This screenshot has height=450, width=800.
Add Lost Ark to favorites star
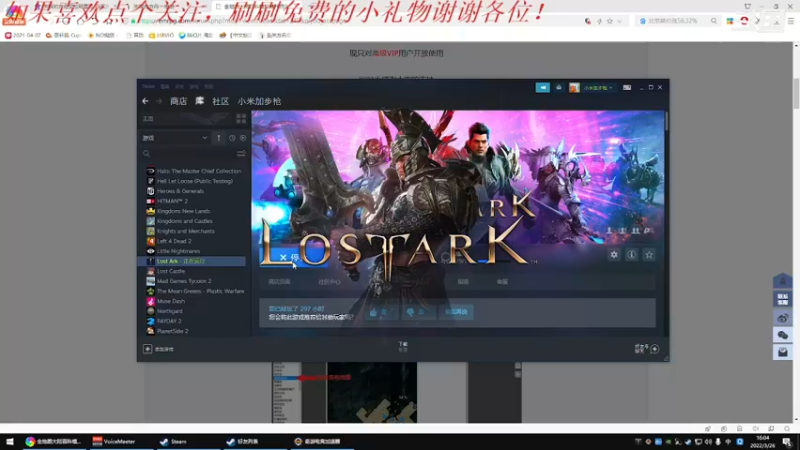pos(649,255)
